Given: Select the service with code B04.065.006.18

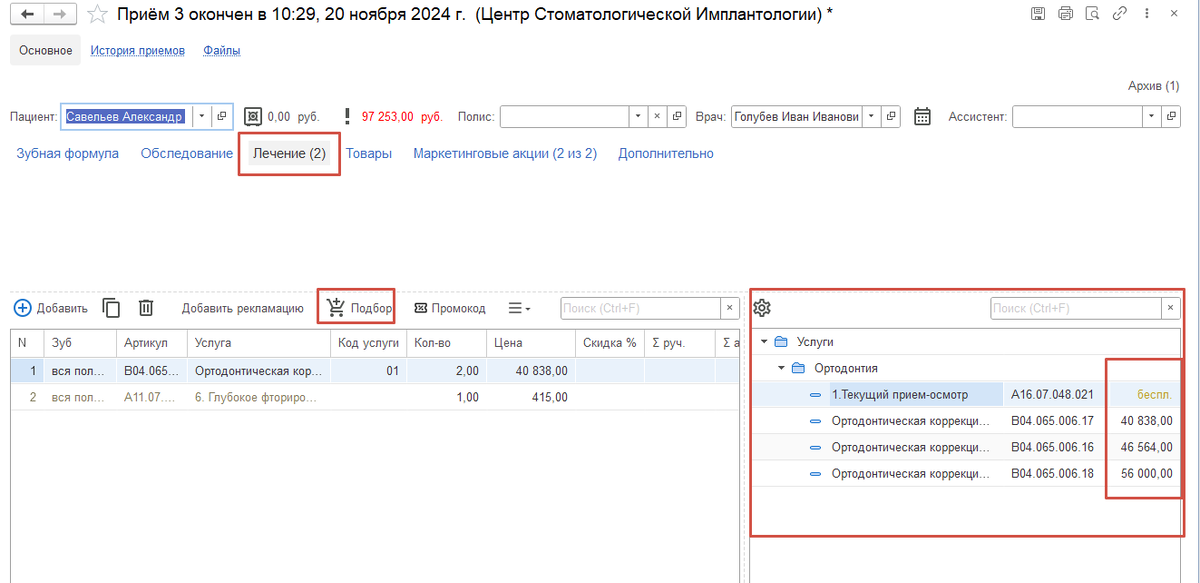Looking at the screenshot, I should [966, 473].
